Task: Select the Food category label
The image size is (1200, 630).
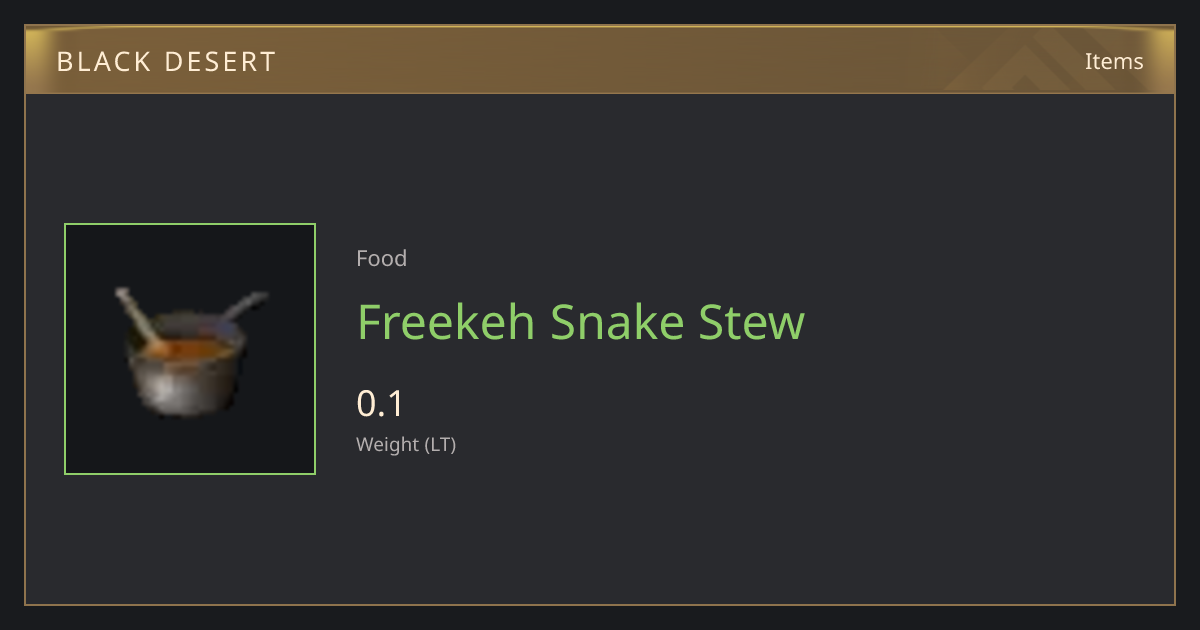Action: 381,258
